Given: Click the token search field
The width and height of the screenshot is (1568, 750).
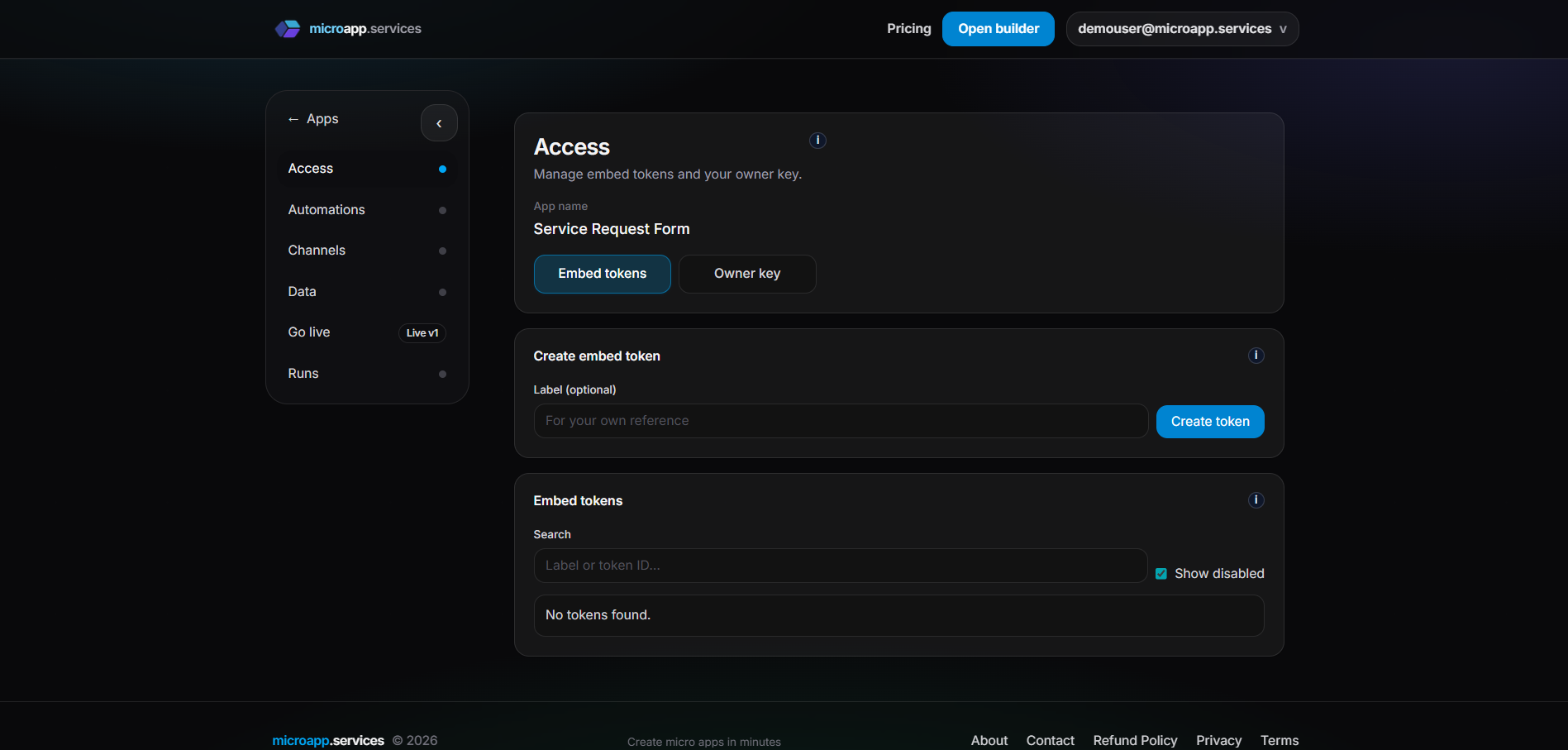Looking at the screenshot, I should click(840, 566).
